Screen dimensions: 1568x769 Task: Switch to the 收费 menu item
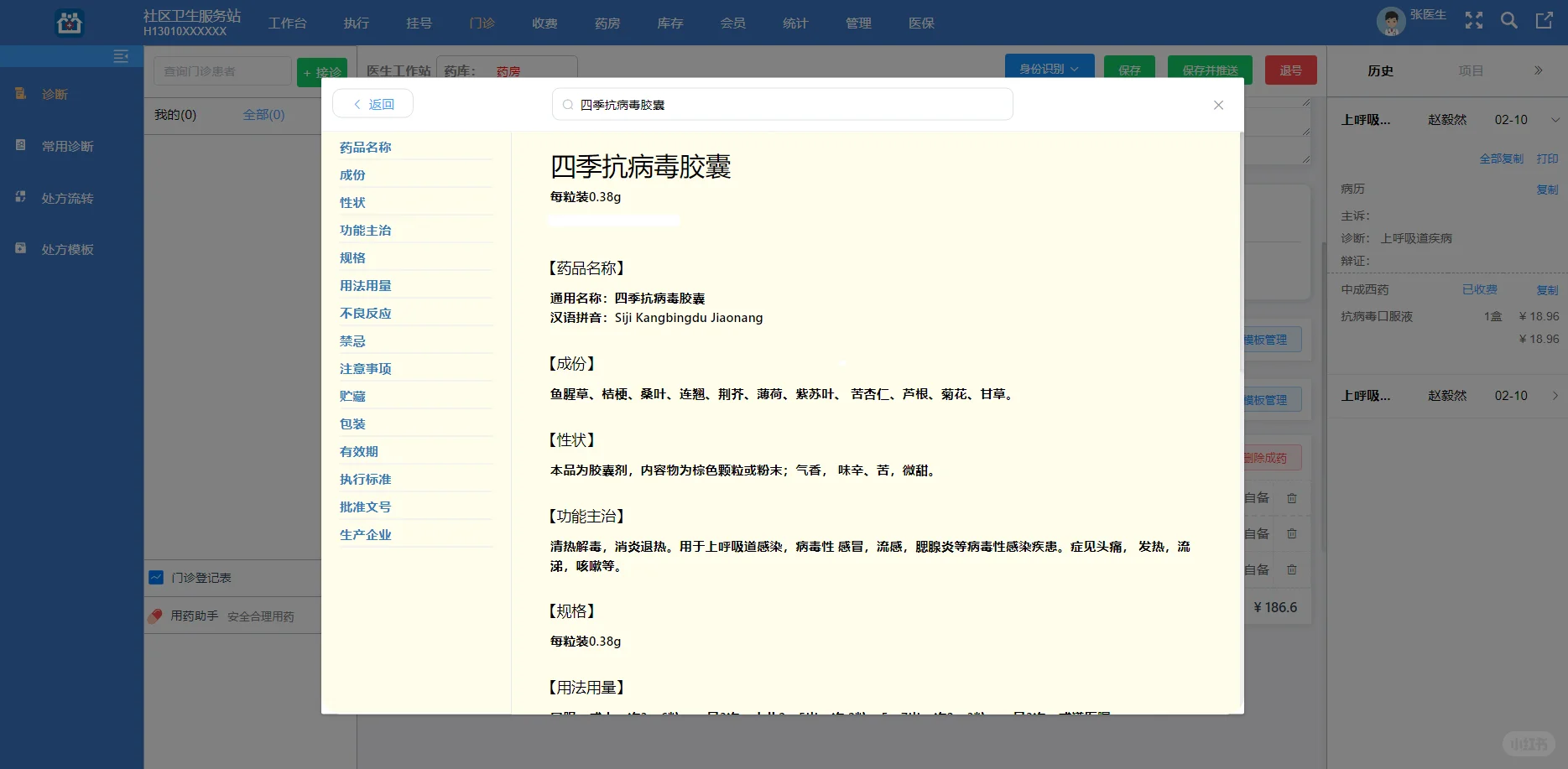544,23
